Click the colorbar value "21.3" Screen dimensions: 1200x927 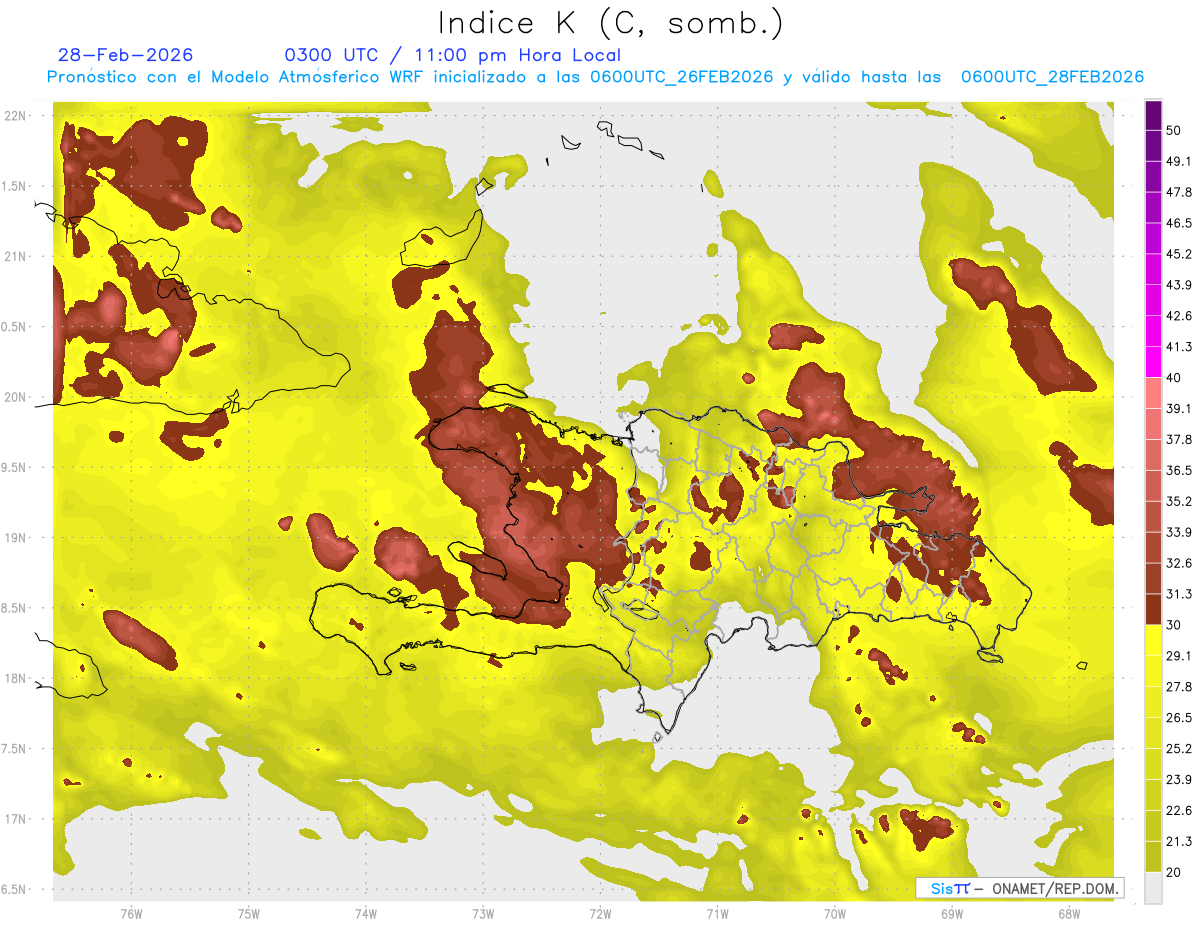(1180, 841)
